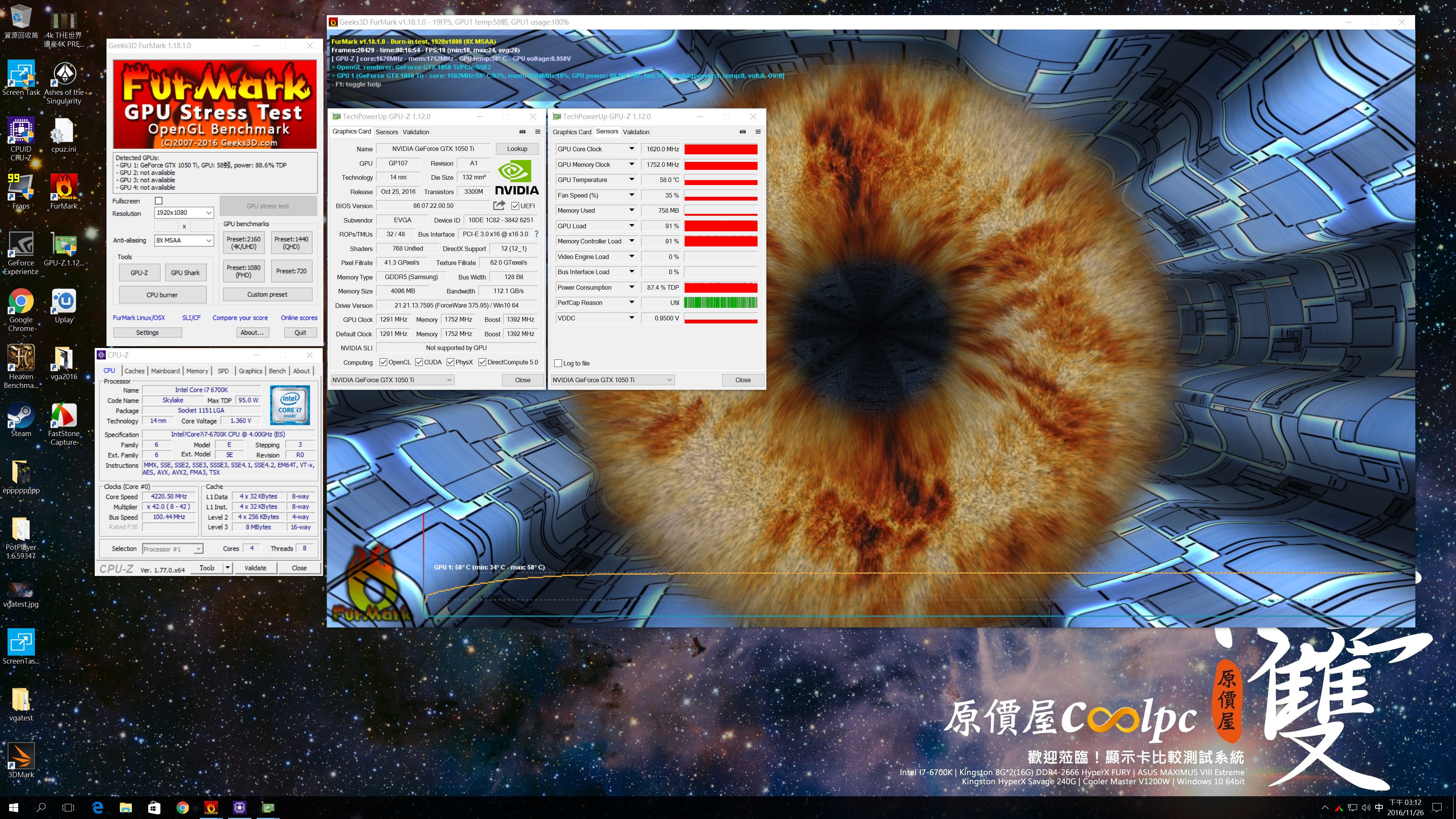Click the GPU Load red sensor graph bar
This screenshot has height=819, width=1456.
[721, 226]
